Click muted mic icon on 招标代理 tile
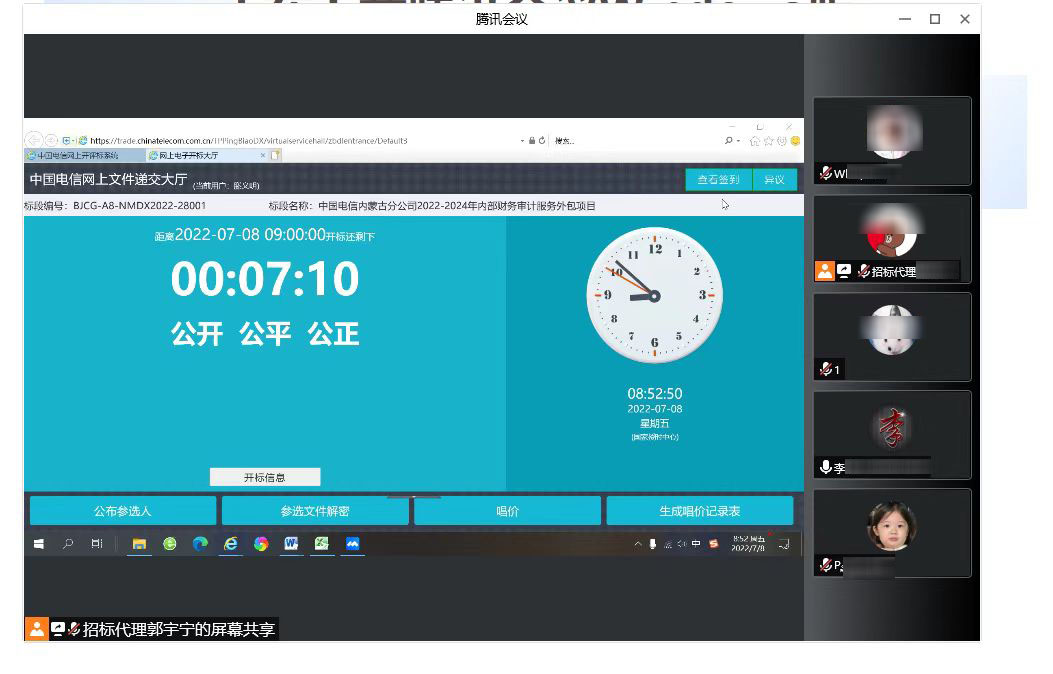The height and width of the screenshot is (674, 1053). 864,271
